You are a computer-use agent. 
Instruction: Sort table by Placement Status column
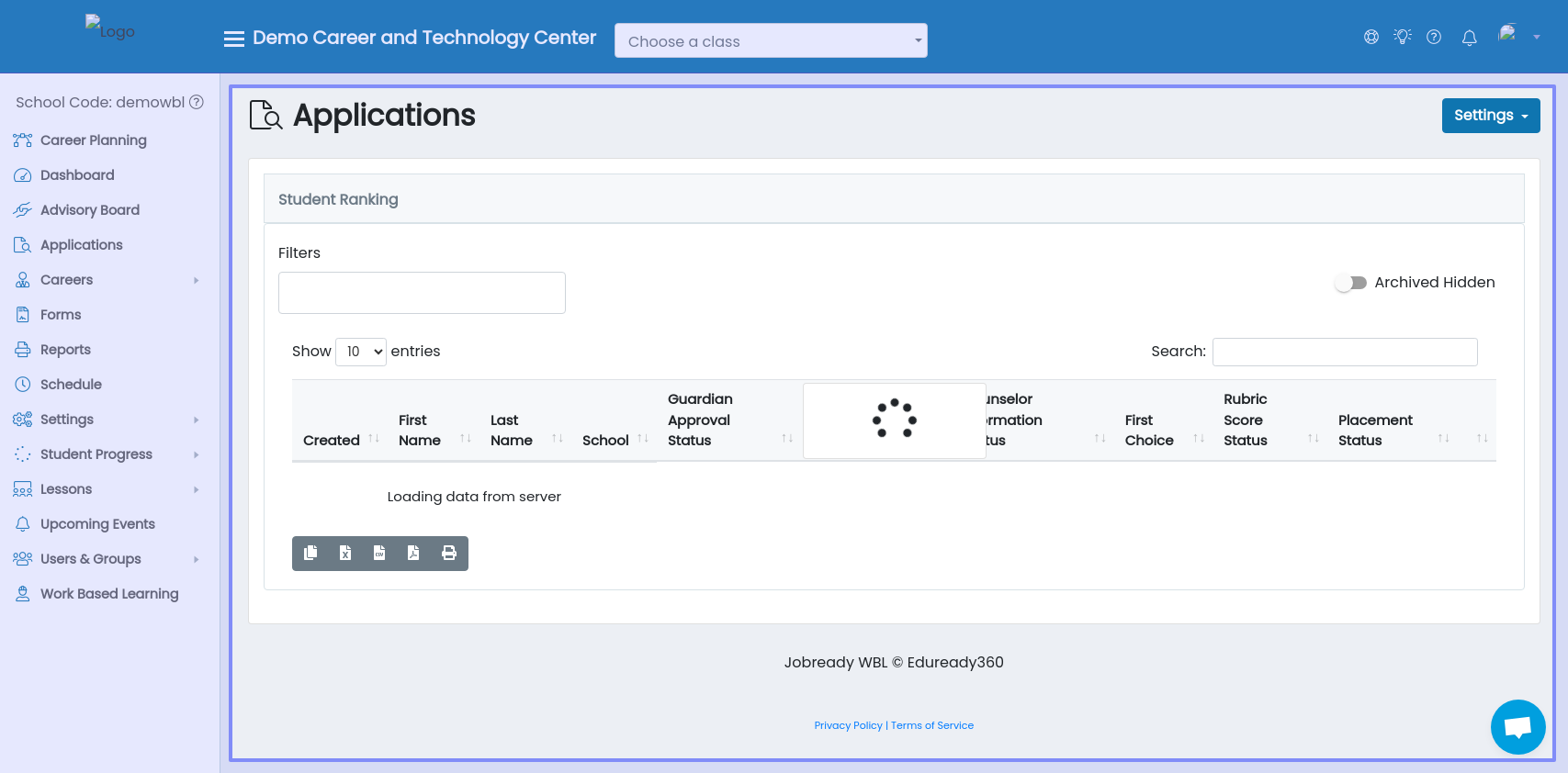click(x=1375, y=430)
